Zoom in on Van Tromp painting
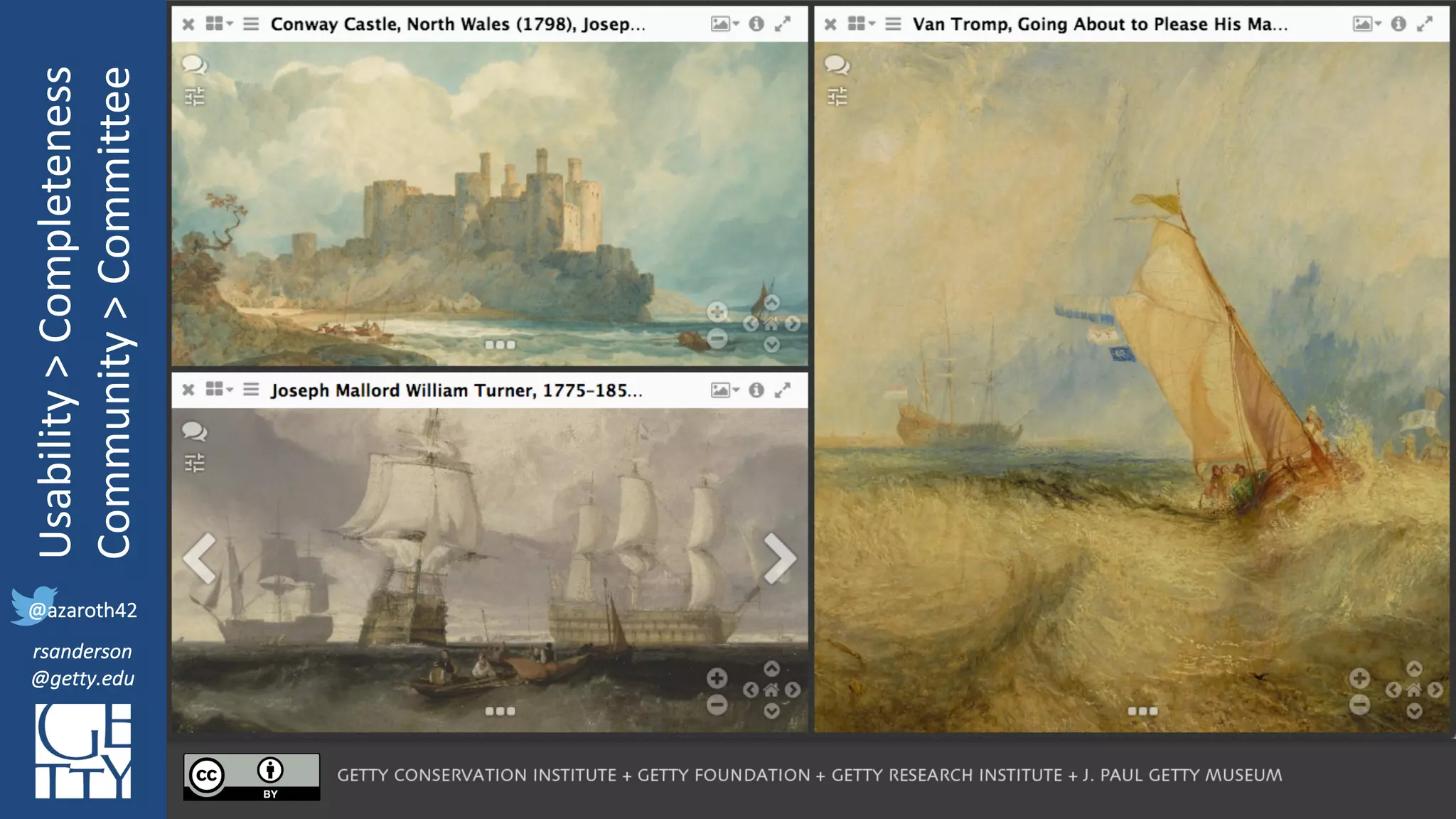 click(1360, 678)
